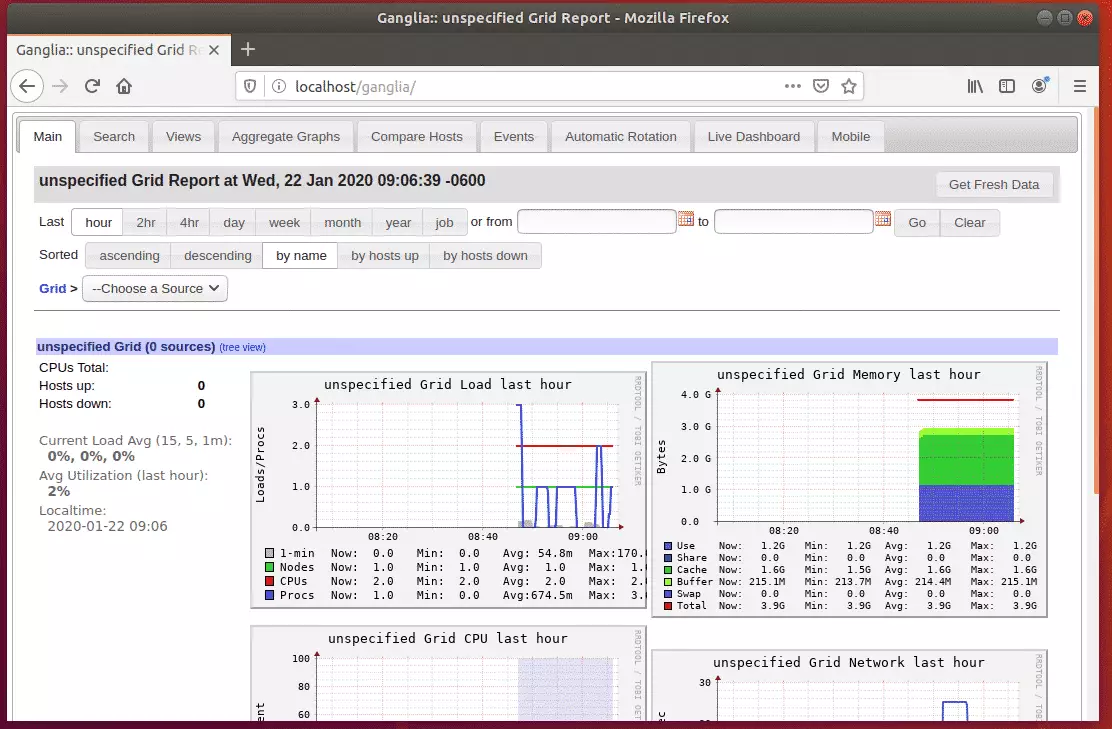Close the Ganglia browser tab
This screenshot has width=1112, height=729.
point(214,50)
